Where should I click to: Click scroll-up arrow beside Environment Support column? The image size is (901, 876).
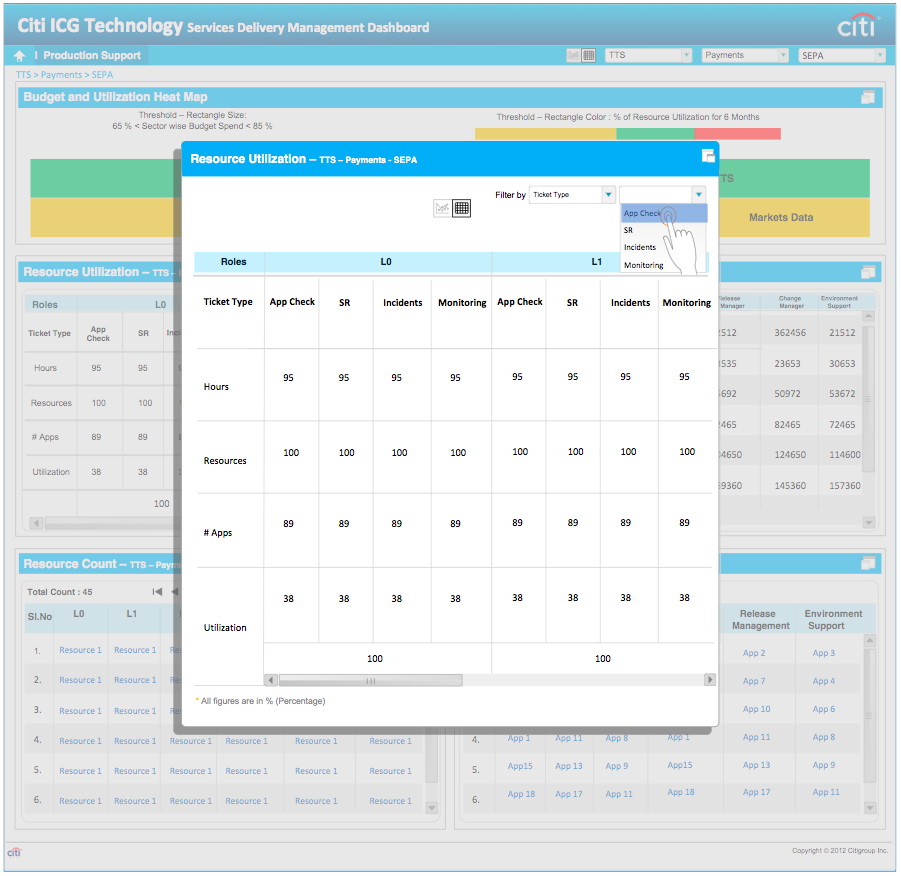pos(870,640)
